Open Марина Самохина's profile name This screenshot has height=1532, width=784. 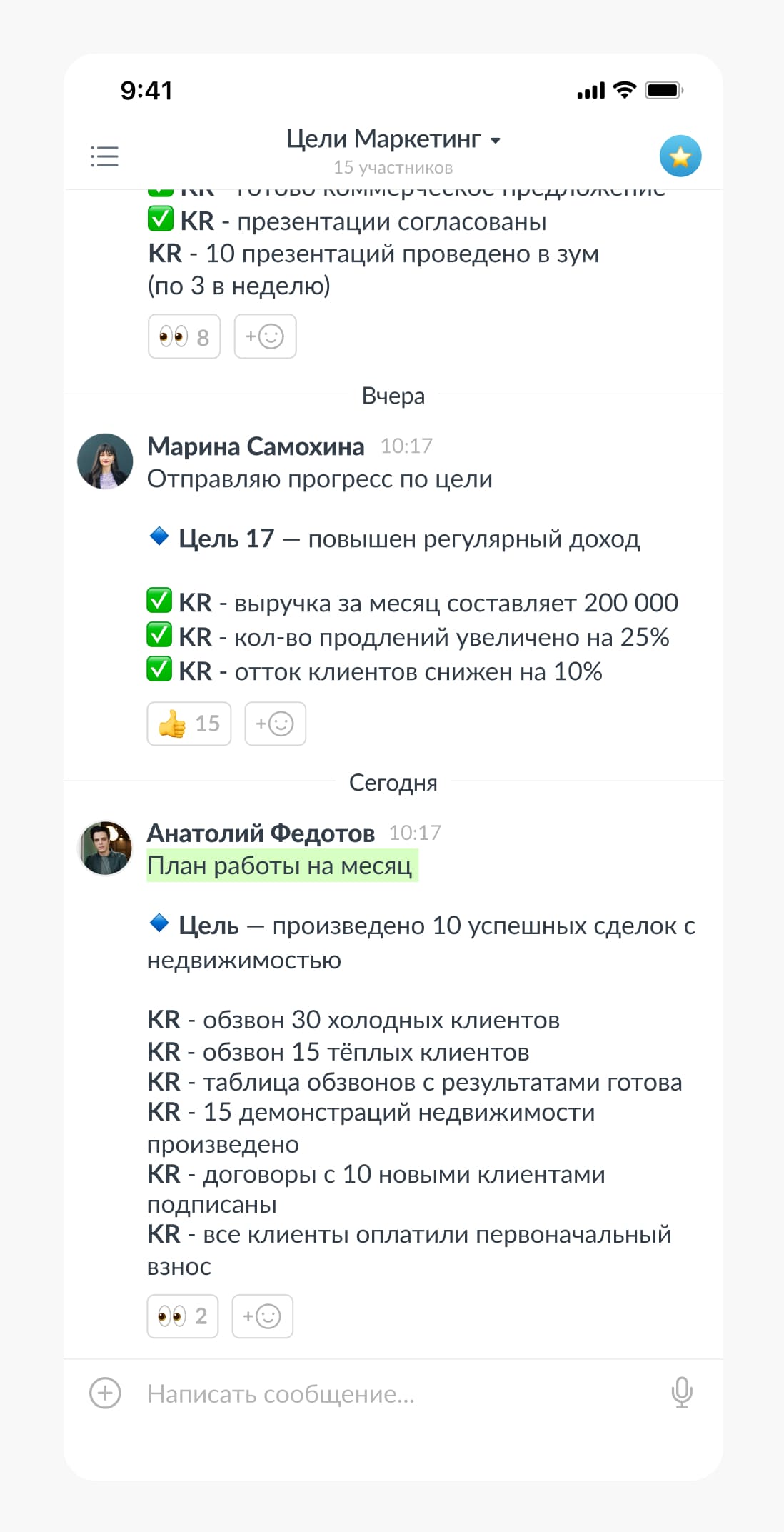click(256, 446)
